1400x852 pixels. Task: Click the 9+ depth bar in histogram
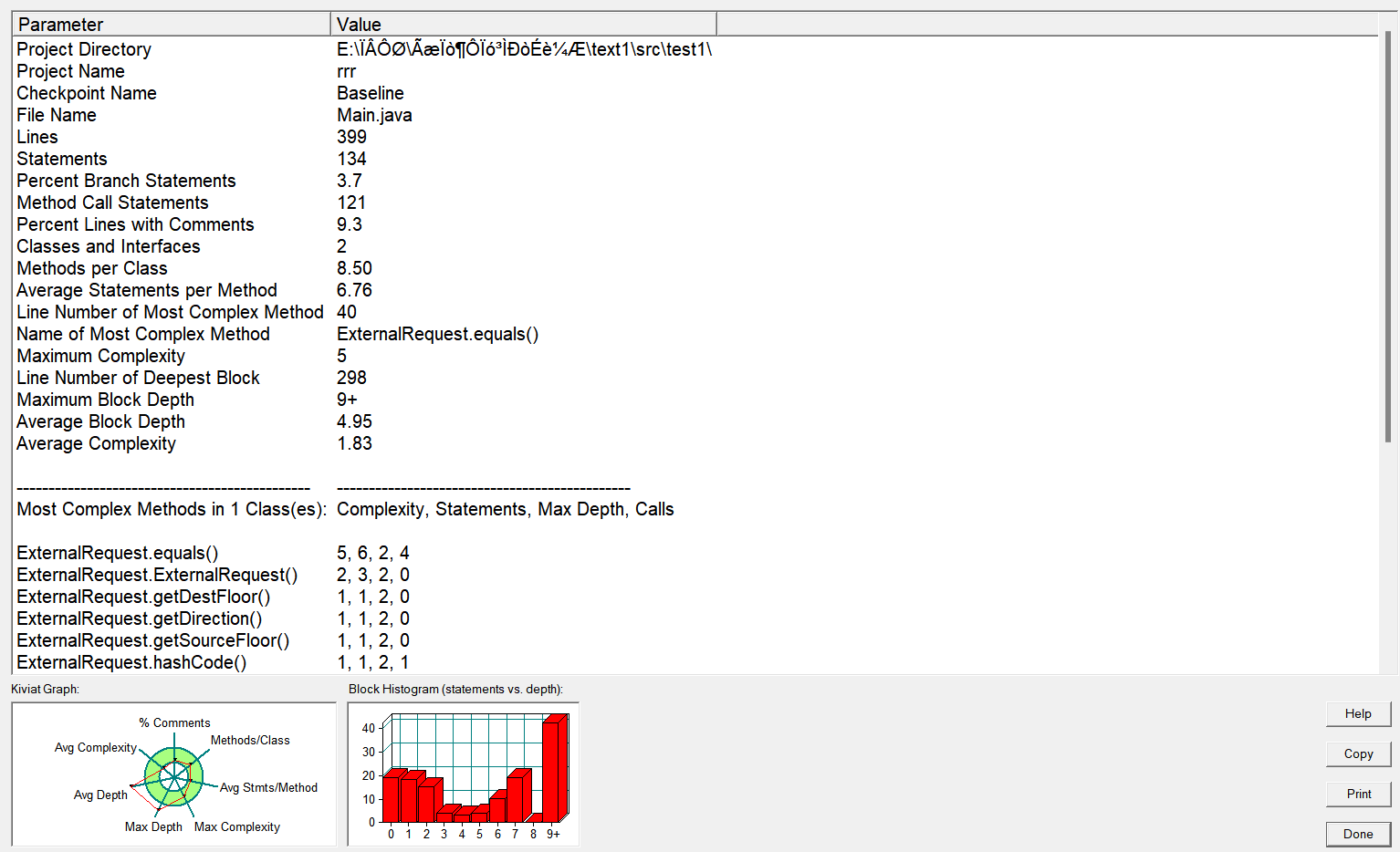click(554, 768)
